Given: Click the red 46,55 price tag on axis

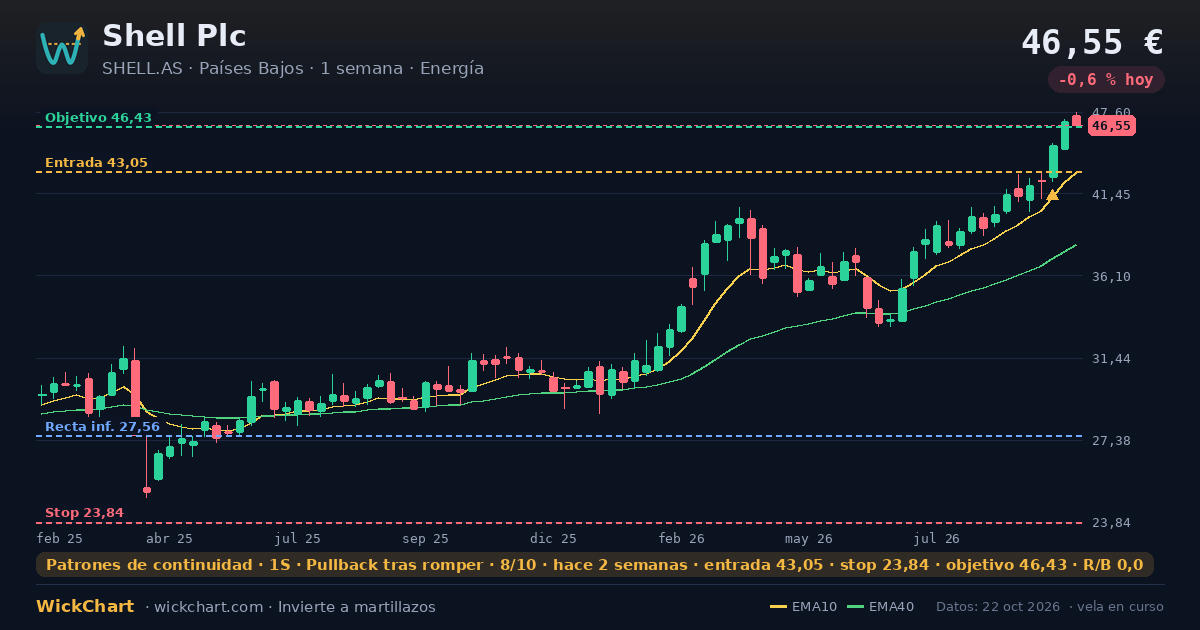Looking at the screenshot, I should pyautogui.click(x=1111, y=126).
